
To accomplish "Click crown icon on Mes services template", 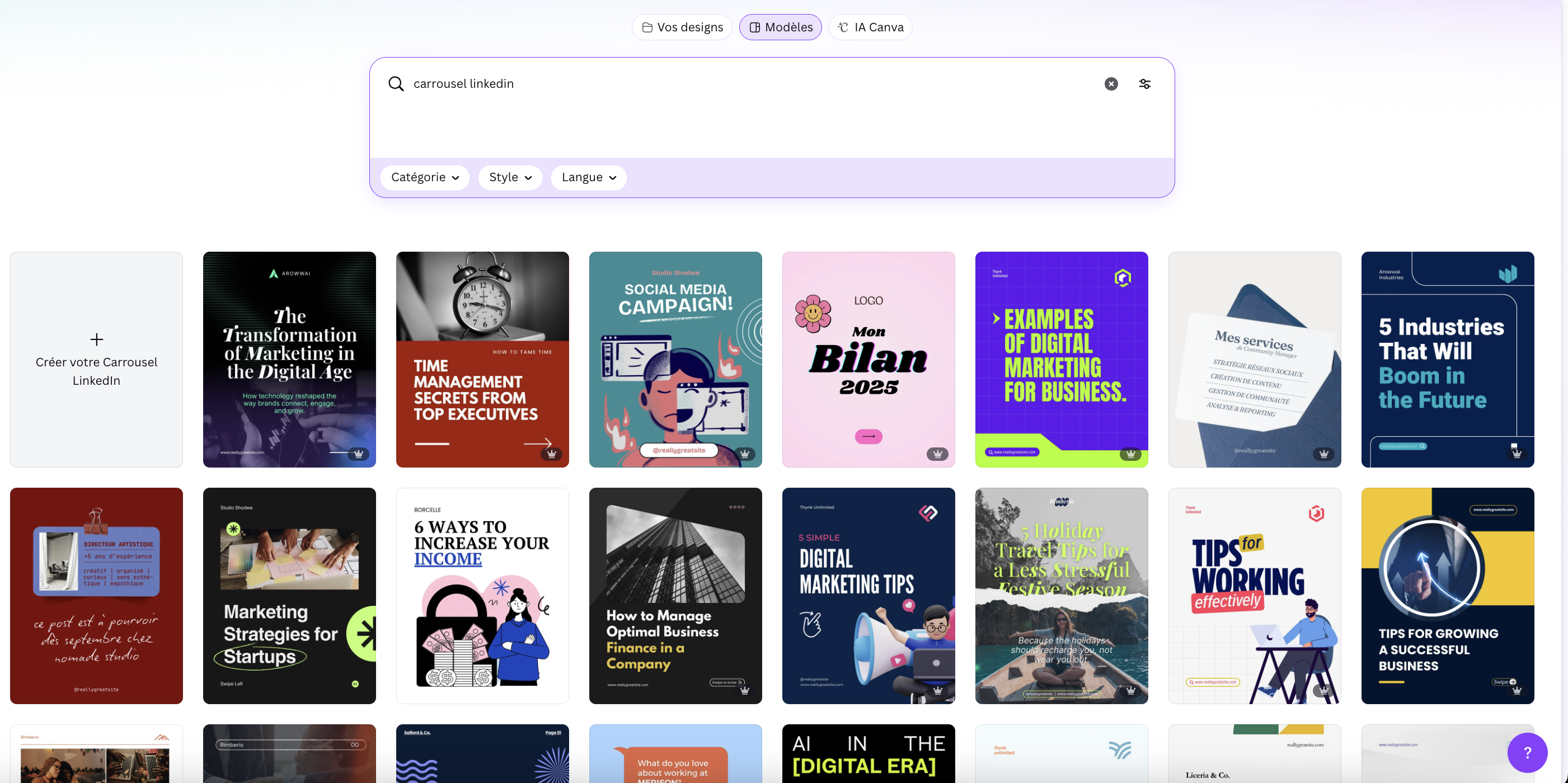I will coord(1323,454).
